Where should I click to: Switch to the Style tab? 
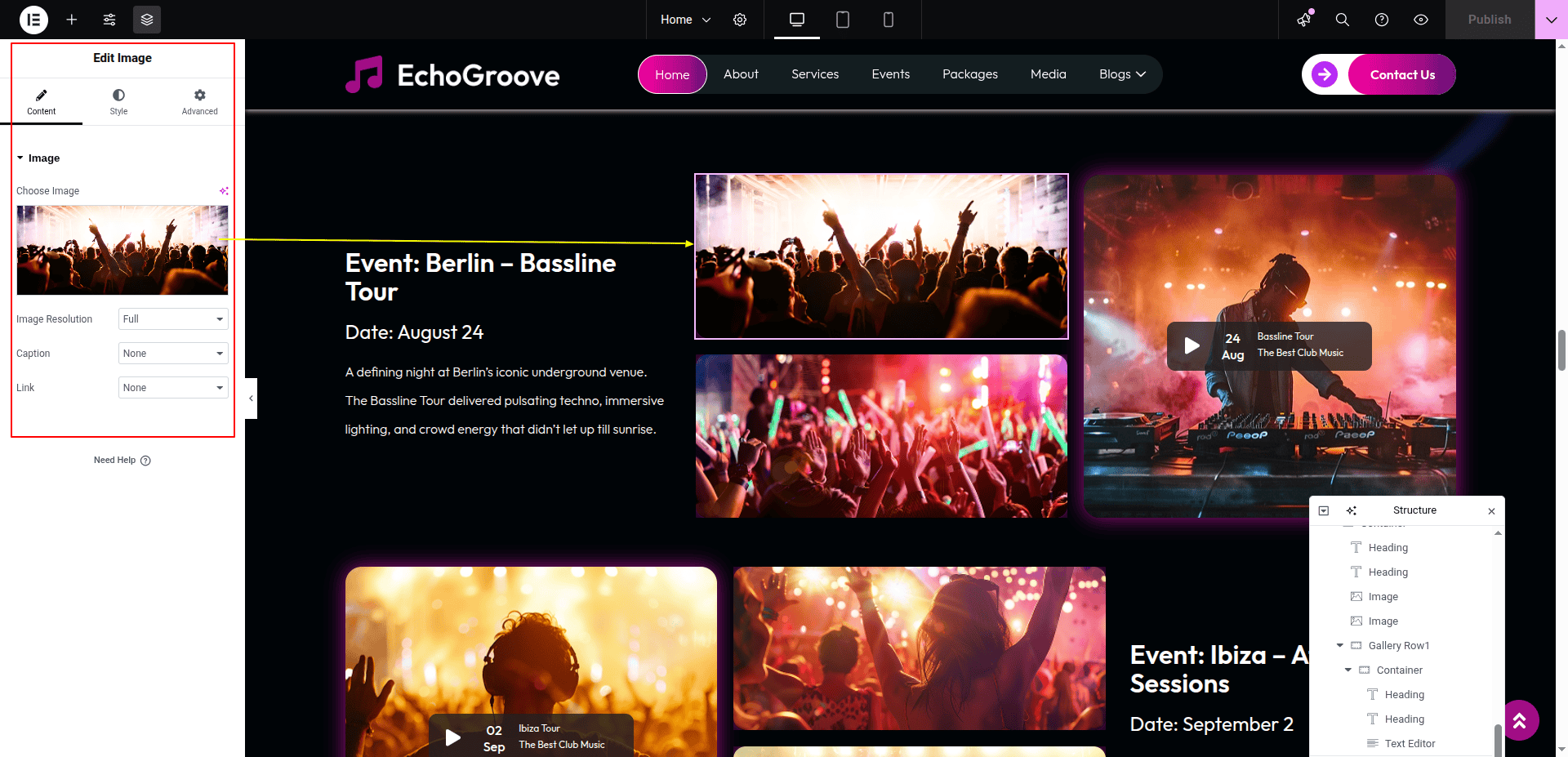(x=119, y=102)
